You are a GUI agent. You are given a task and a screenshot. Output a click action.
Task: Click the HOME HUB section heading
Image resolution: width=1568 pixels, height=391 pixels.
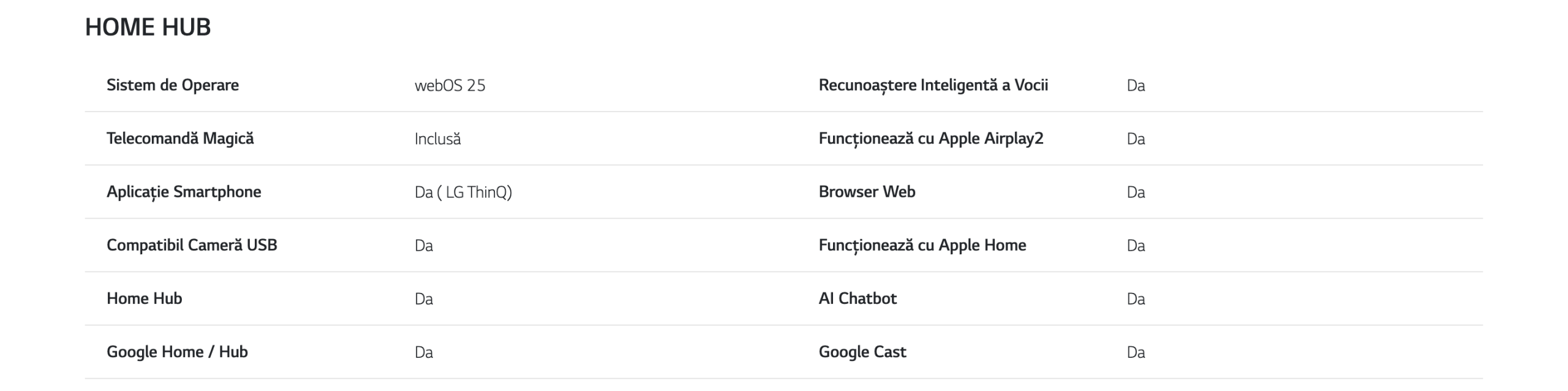[x=148, y=27]
